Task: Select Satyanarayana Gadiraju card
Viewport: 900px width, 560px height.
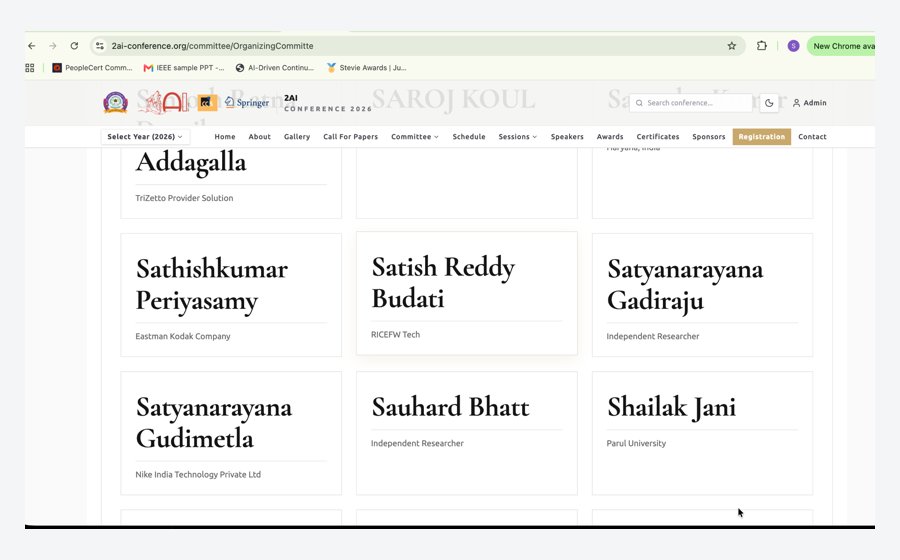Action: click(x=703, y=295)
